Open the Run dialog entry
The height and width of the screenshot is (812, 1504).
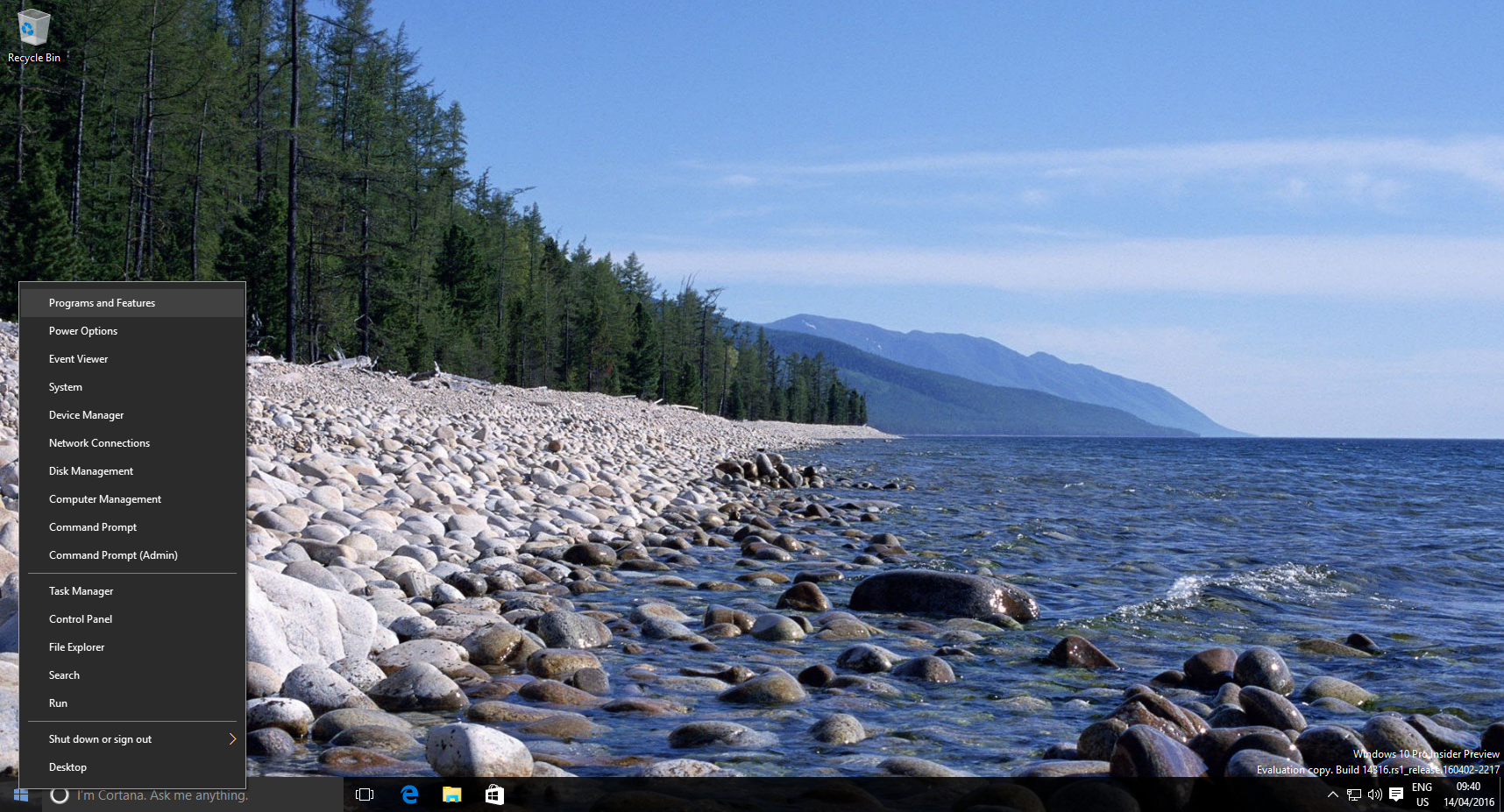(x=132, y=703)
